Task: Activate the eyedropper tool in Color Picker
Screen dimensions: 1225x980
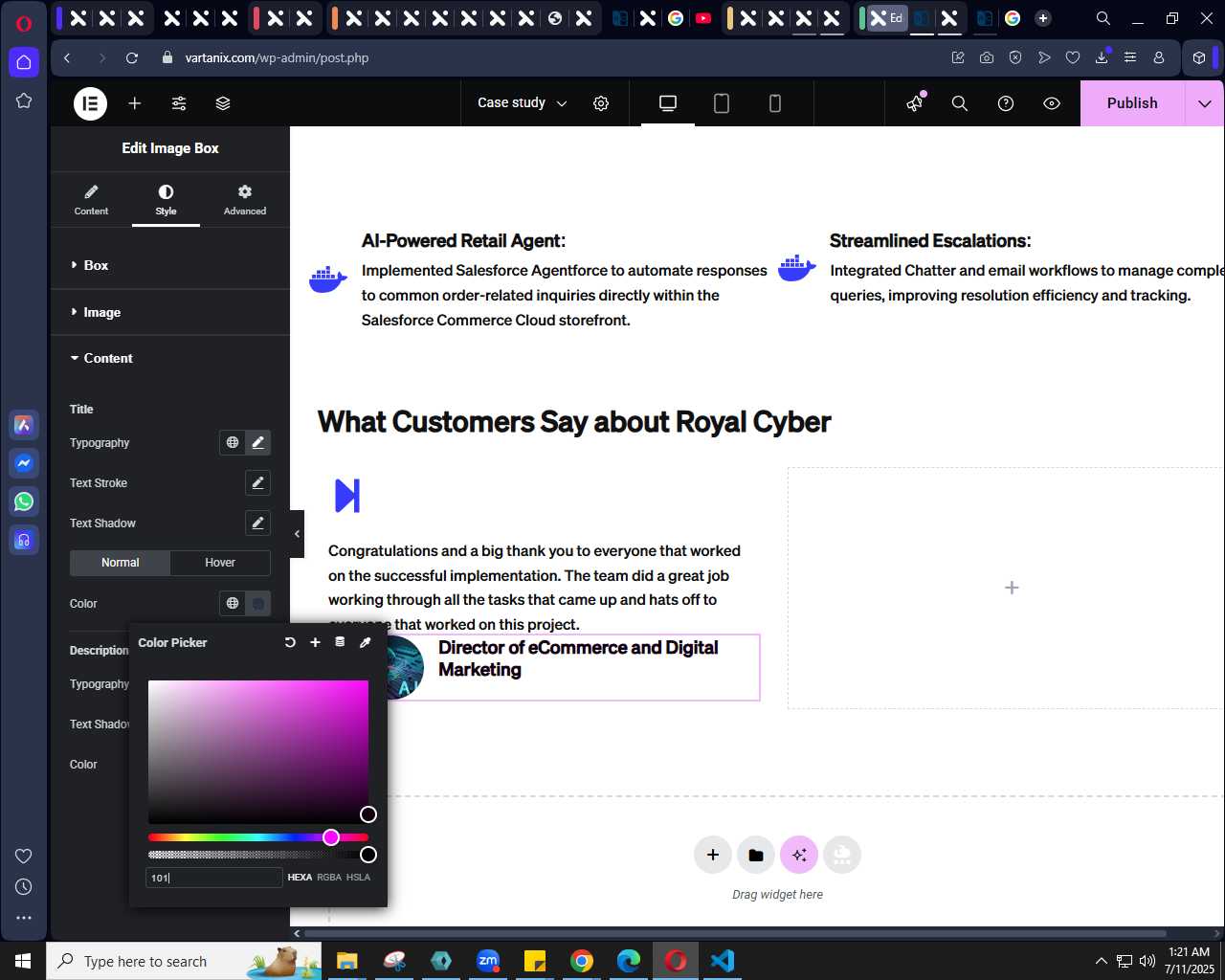Action: point(365,642)
